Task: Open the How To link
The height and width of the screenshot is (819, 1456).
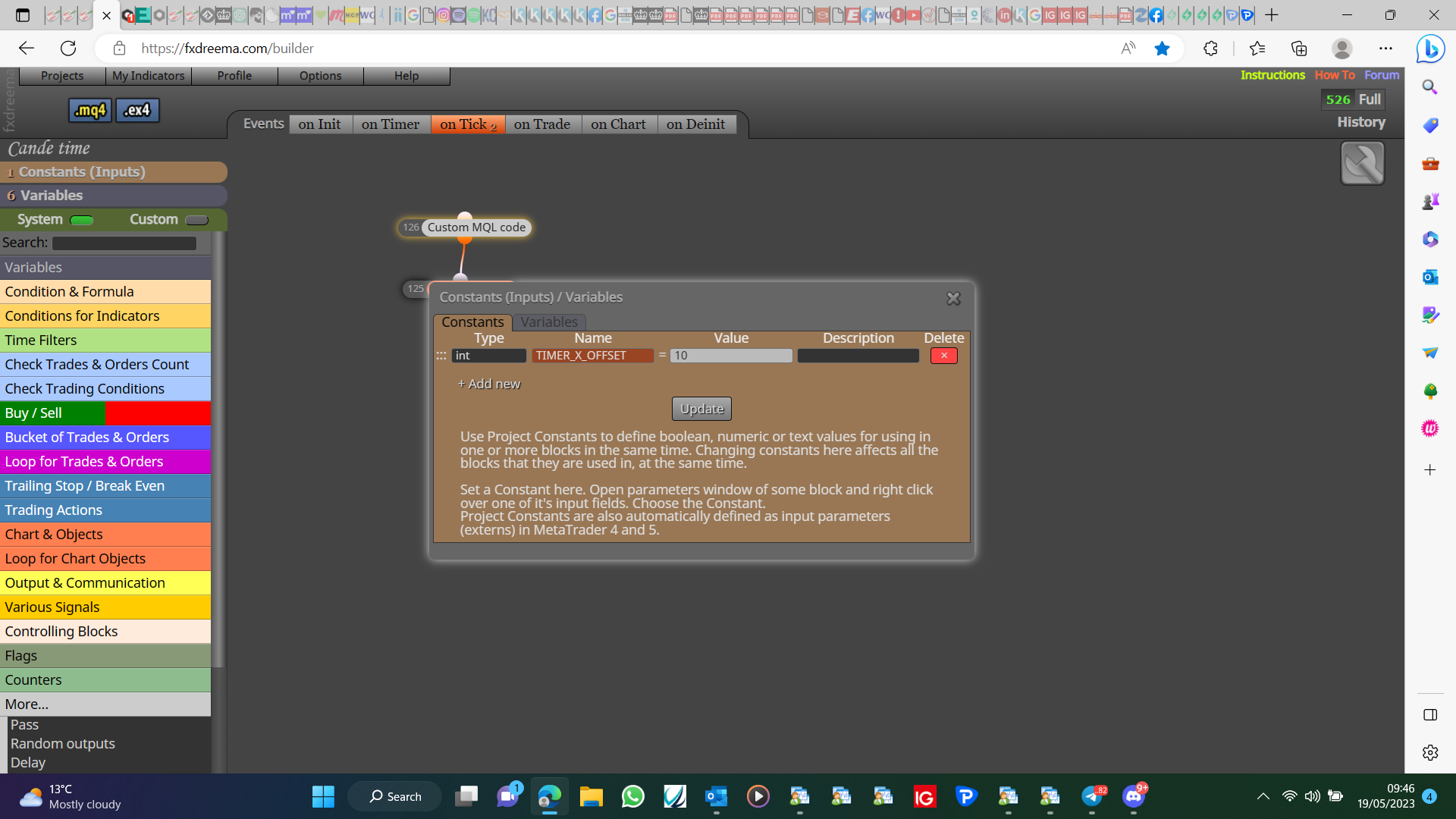Action: pos(1335,75)
